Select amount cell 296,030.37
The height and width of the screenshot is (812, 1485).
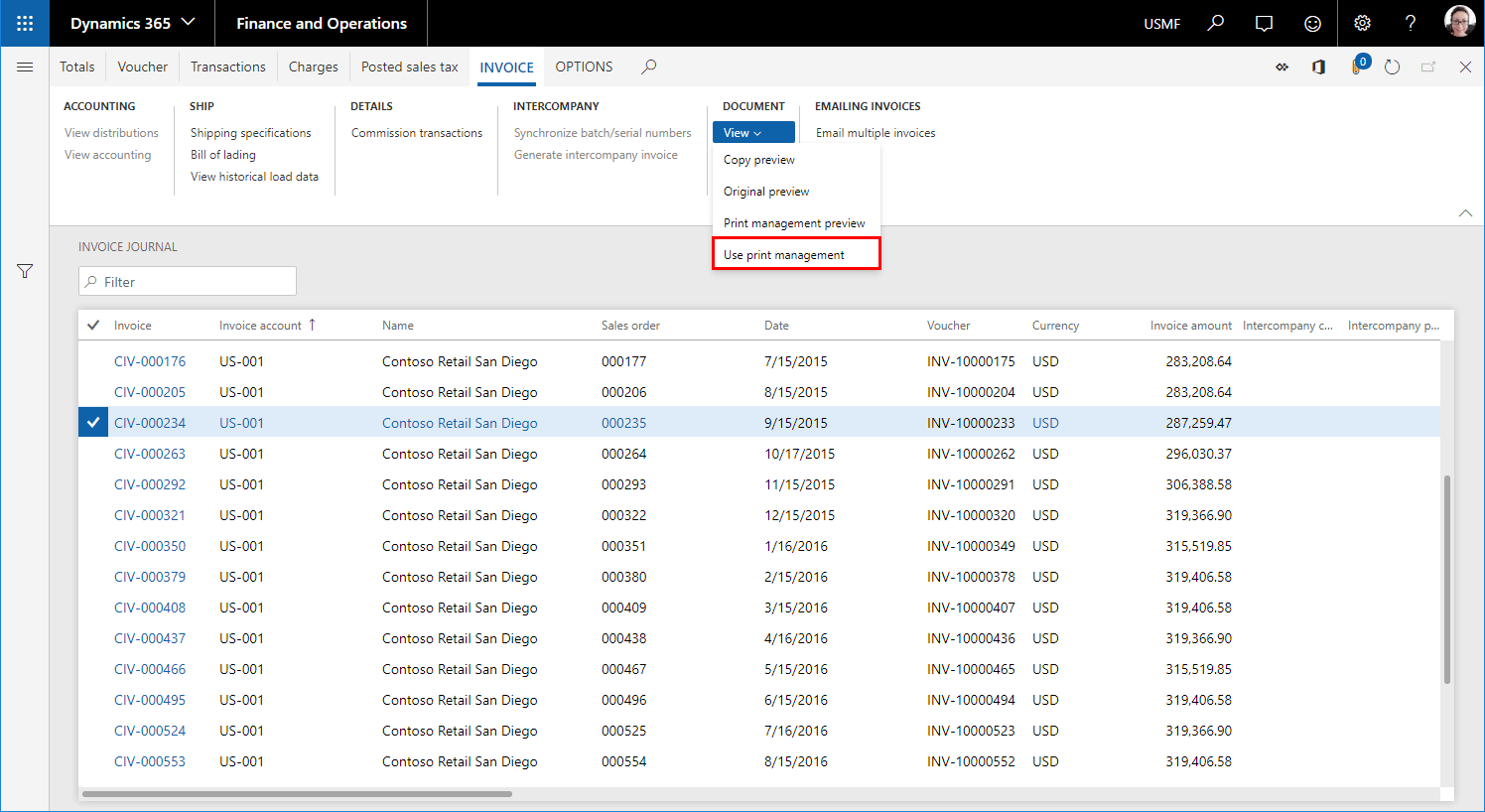1198,454
